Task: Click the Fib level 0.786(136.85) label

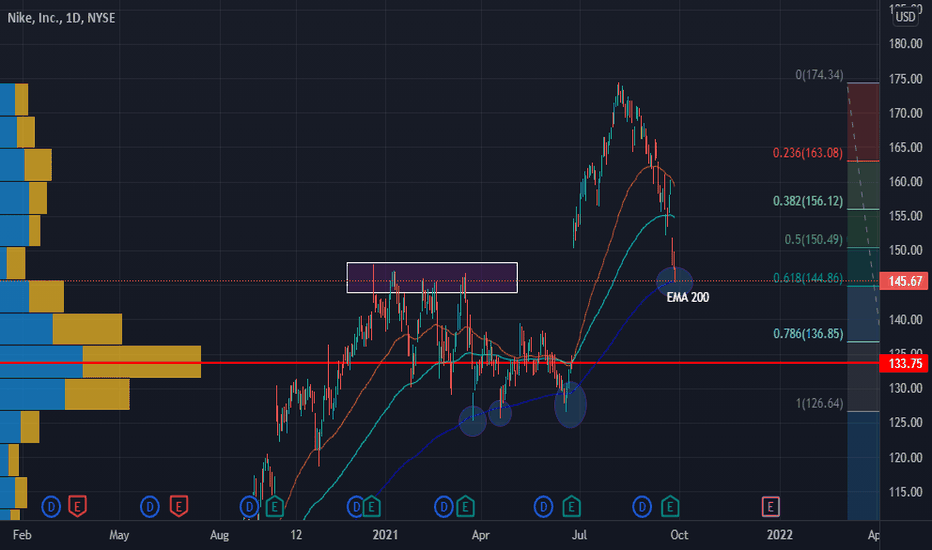Action: click(808, 334)
